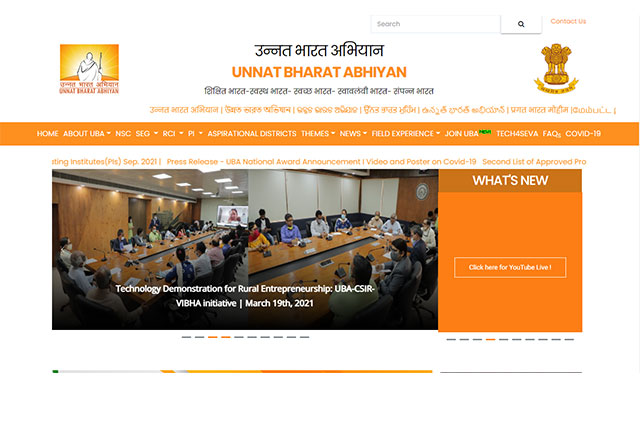Viewport: 640px width, 426px height.
Task: Open Second List of Approved Pro ticker link
Action: (534, 162)
